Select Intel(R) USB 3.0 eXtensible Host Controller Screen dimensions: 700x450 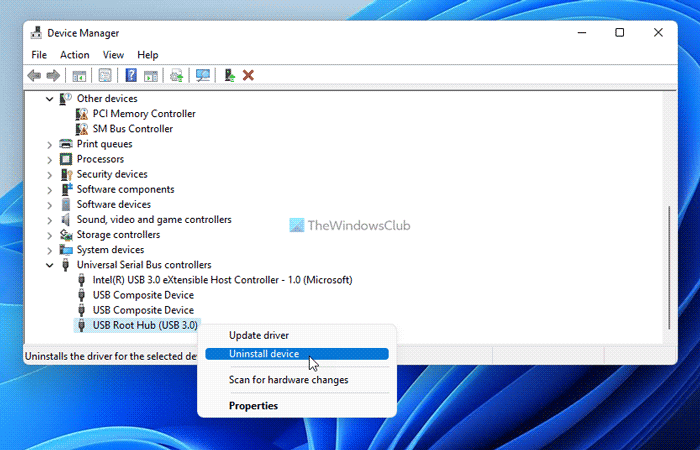222,280
